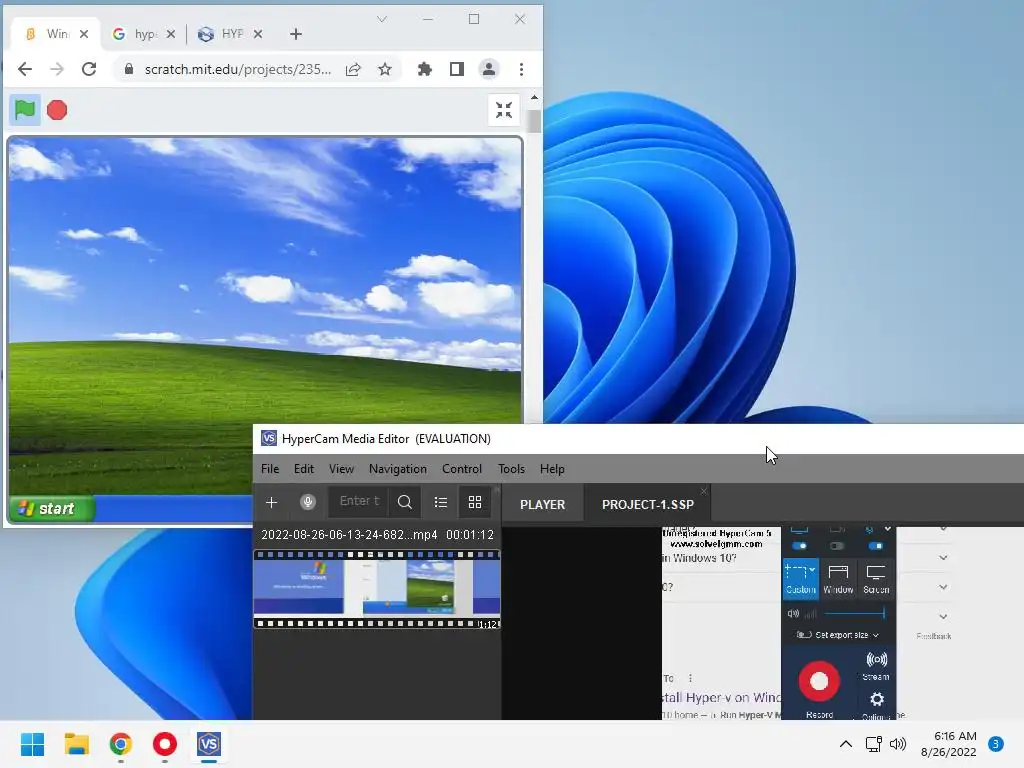Open the network tray icon
The width and height of the screenshot is (1024, 768).
(x=873, y=744)
